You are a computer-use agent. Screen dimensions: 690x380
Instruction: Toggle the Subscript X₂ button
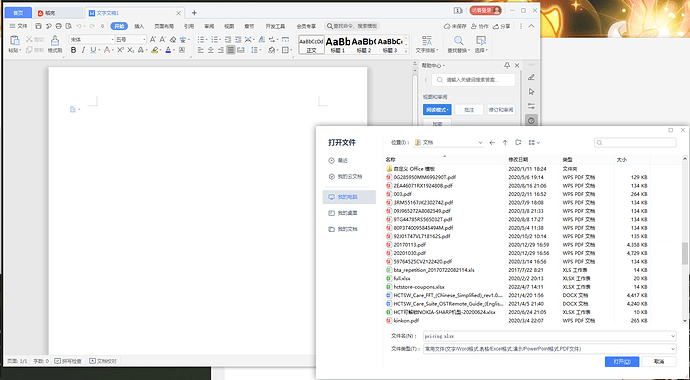130,50
